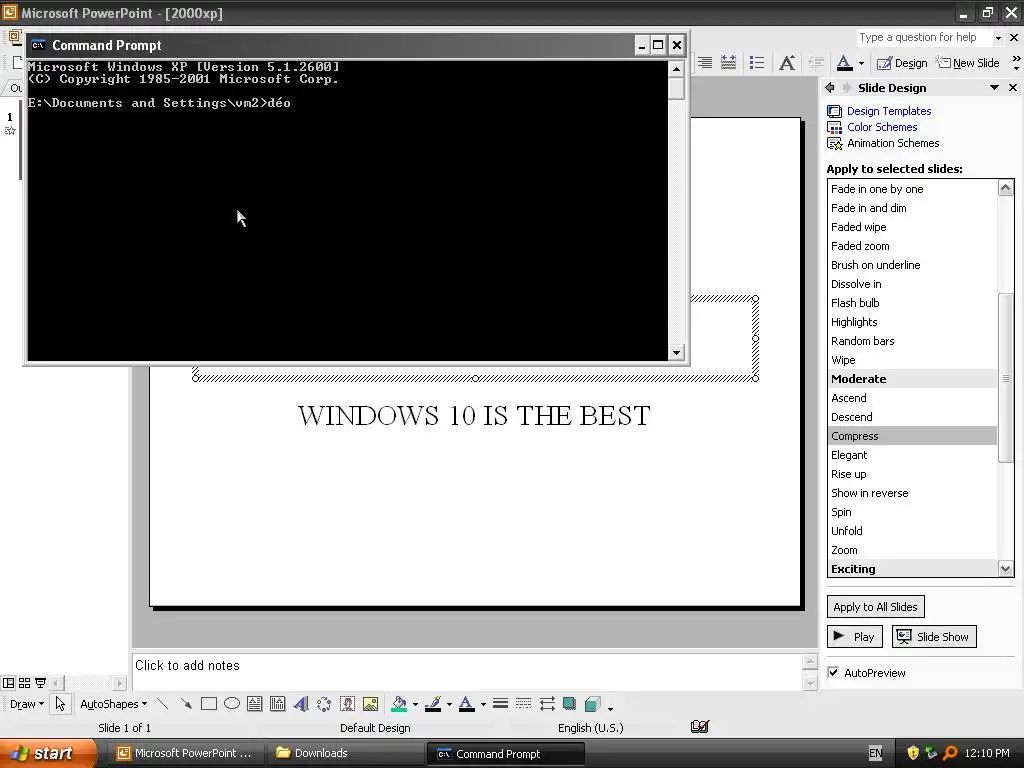
Task: Open Animation Schemes link
Action: pyautogui.click(x=893, y=143)
